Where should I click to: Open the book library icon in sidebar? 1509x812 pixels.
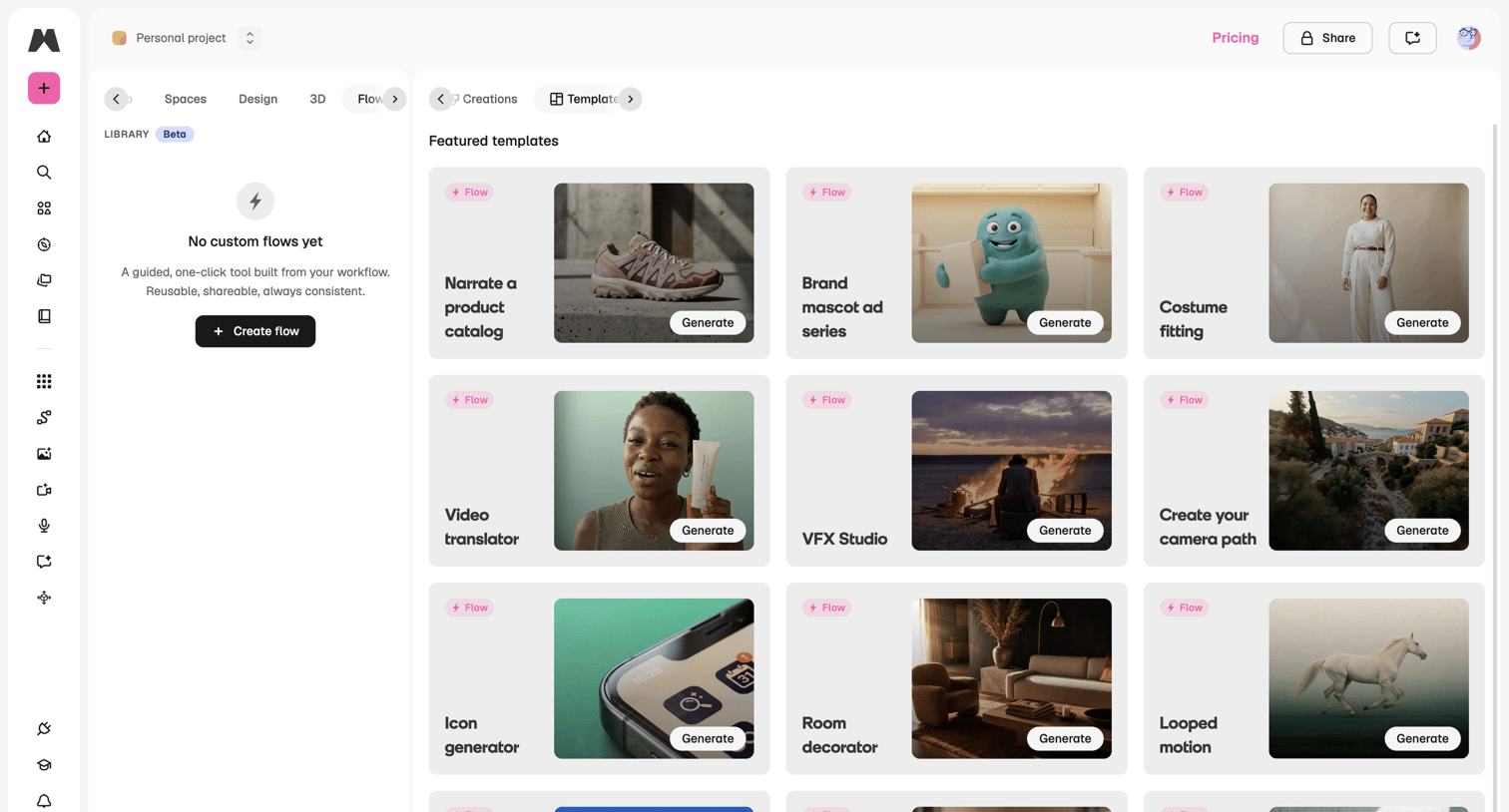point(44,316)
